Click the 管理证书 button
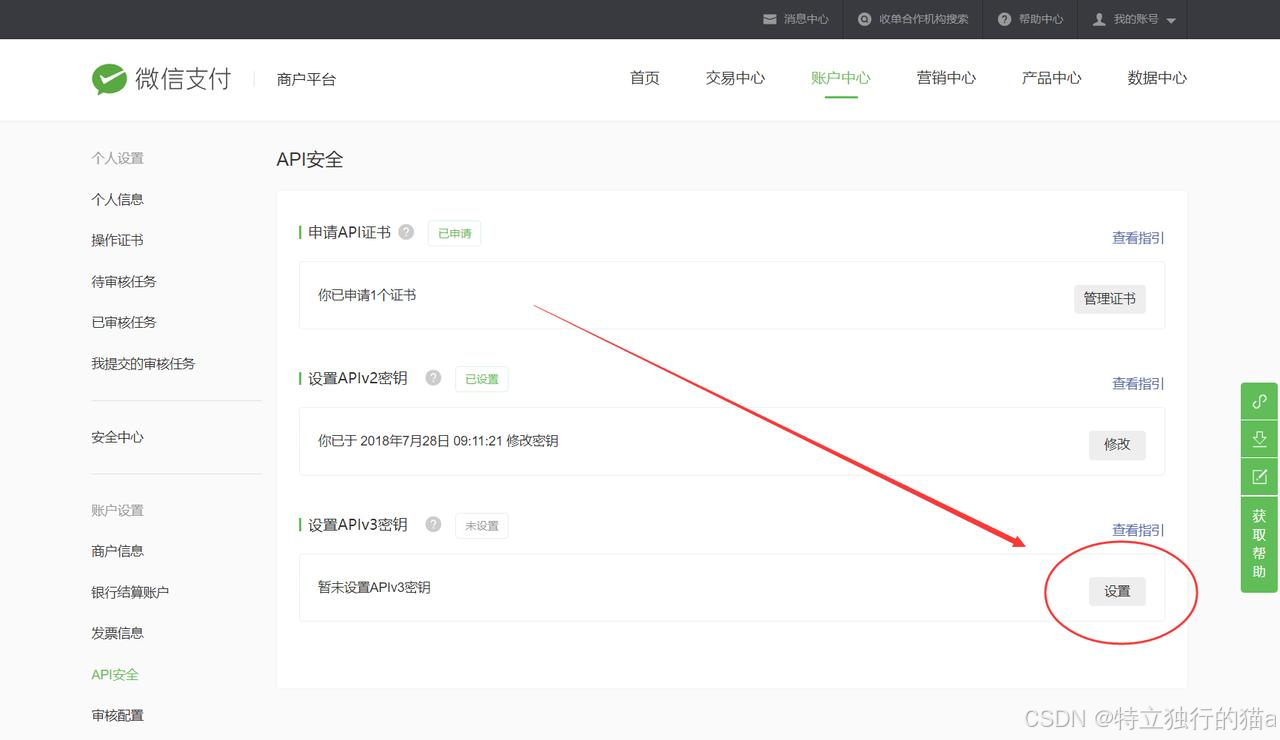Screen dimensions: 1280x740 click(1110, 299)
